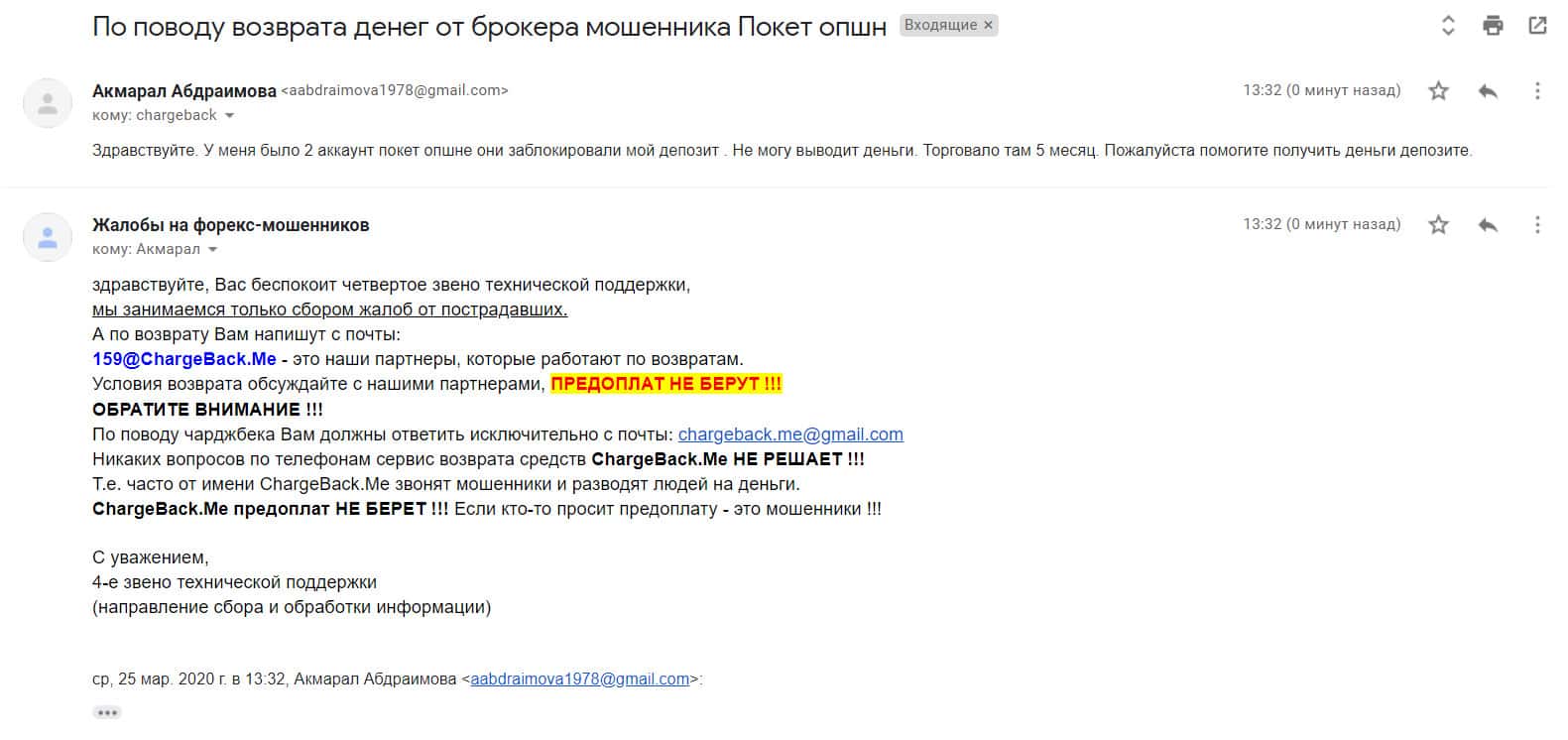
Task: Click Акмарал Абдраимова's profile avatar
Action: point(48,103)
